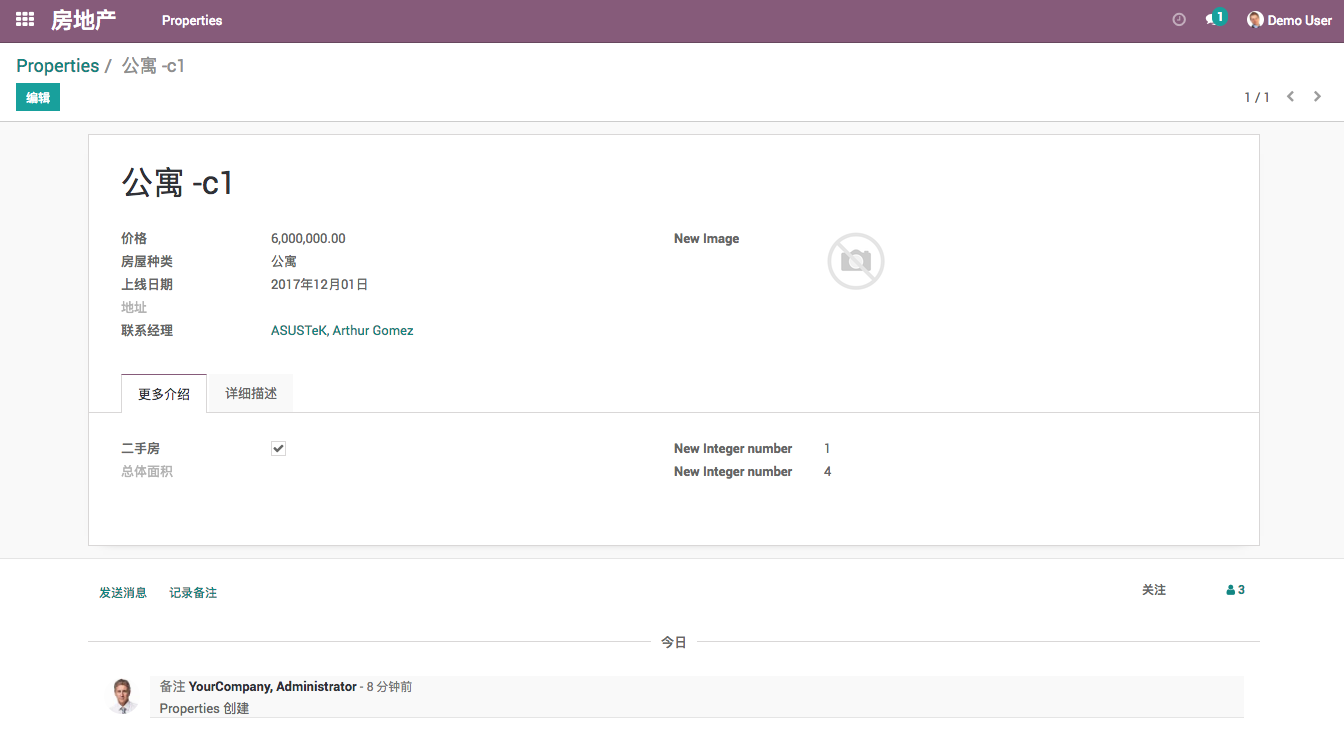Open the ASUSTeK, Arthur Gomez link
The height and width of the screenshot is (729, 1344).
point(342,331)
